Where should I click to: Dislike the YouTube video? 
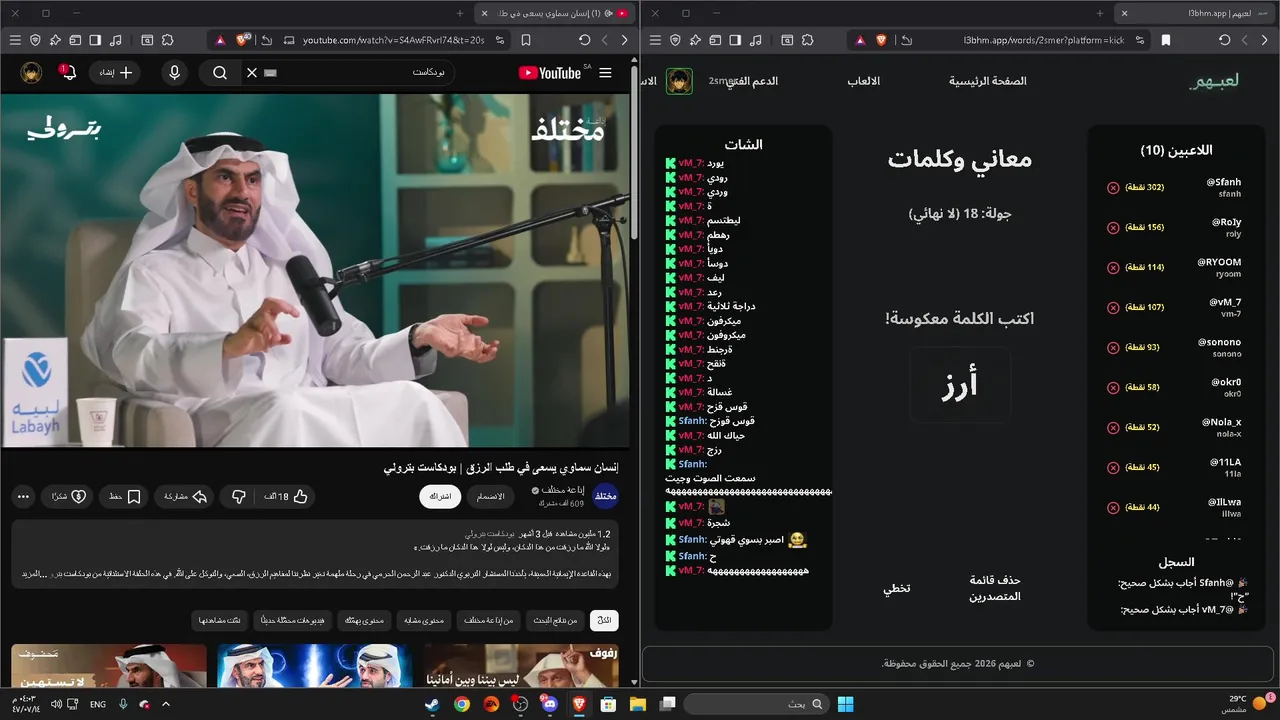click(239, 496)
